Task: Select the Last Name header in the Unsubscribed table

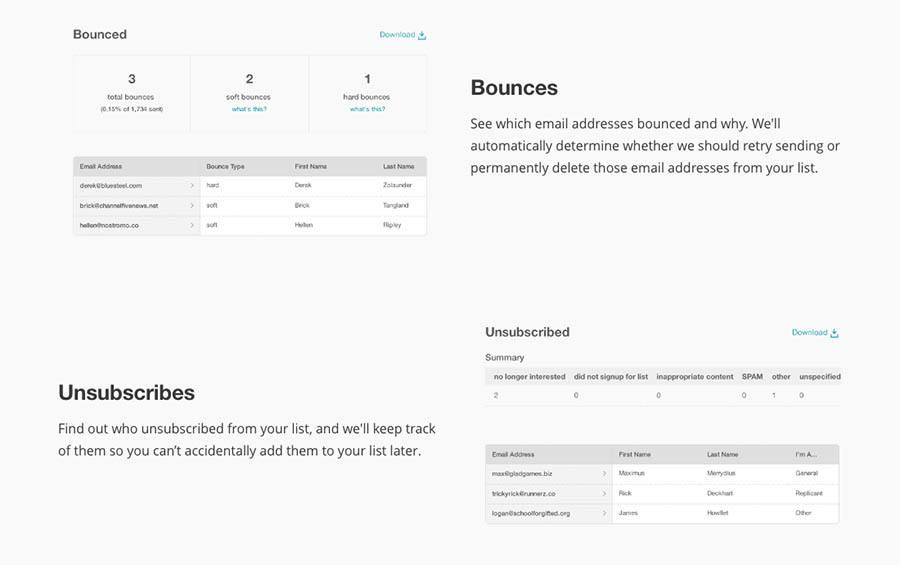Action: tap(722, 454)
